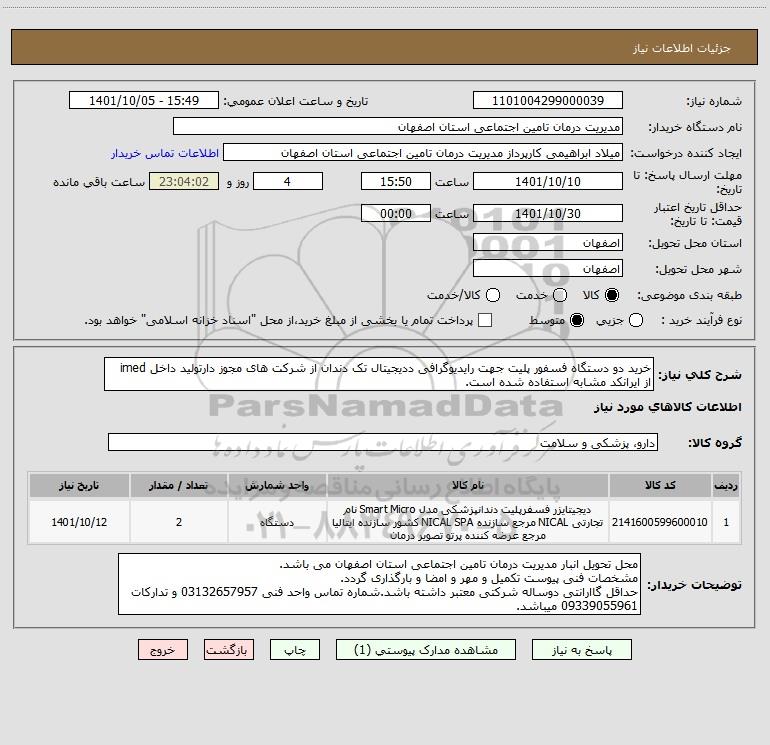Image resolution: width=770 pixels, height=745 pixels.
Task: Click the Smart Micro product name cell
Action: coord(468,522)
